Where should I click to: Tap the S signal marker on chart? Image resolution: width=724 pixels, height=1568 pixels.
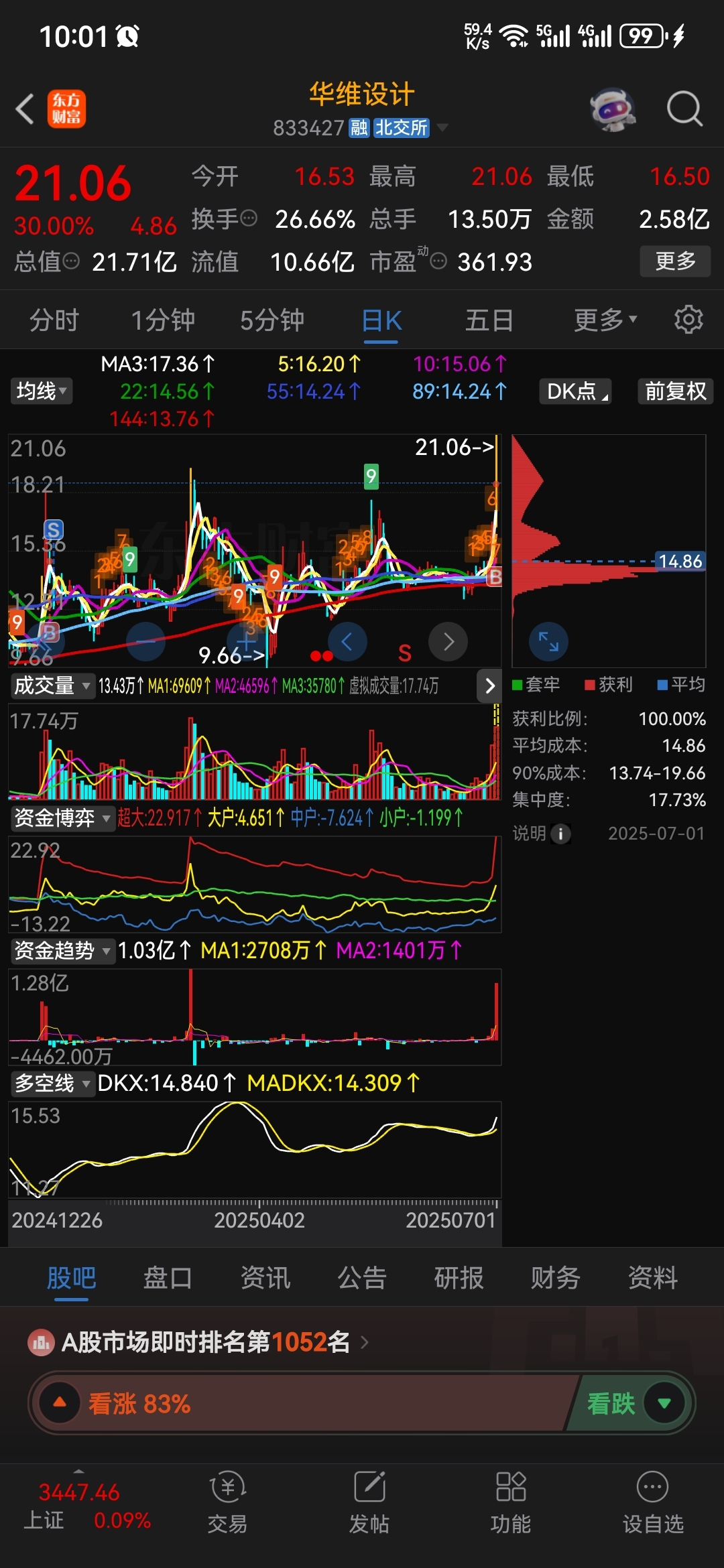(54, 529)
